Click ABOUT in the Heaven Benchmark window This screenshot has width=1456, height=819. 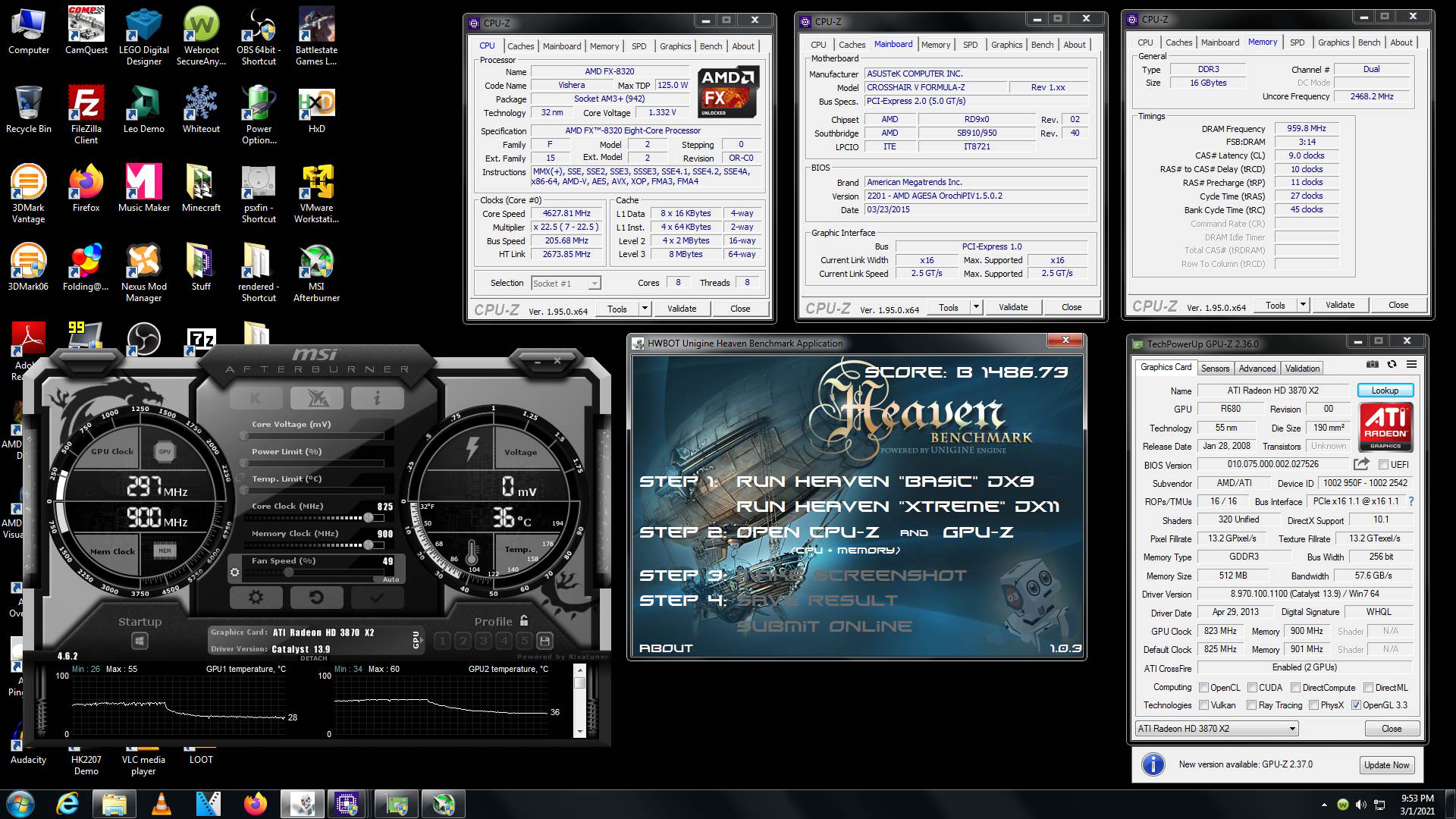(666, 648)
